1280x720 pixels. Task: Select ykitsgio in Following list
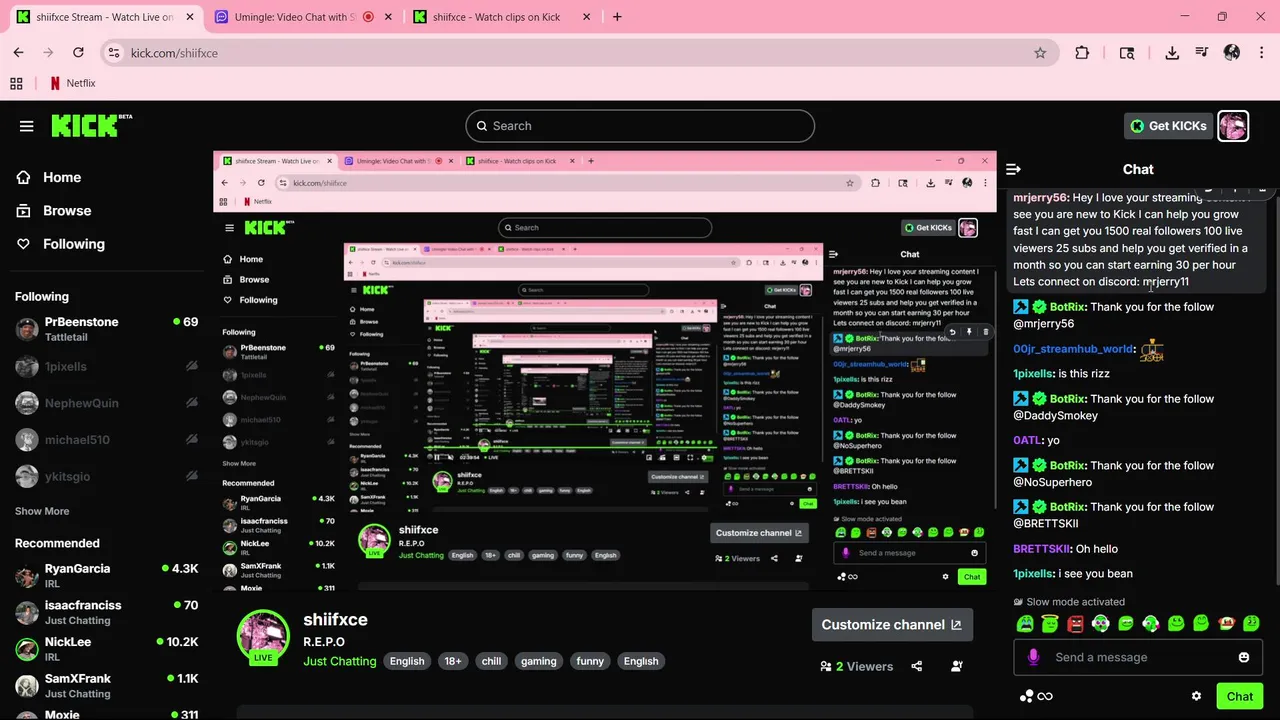106,476
